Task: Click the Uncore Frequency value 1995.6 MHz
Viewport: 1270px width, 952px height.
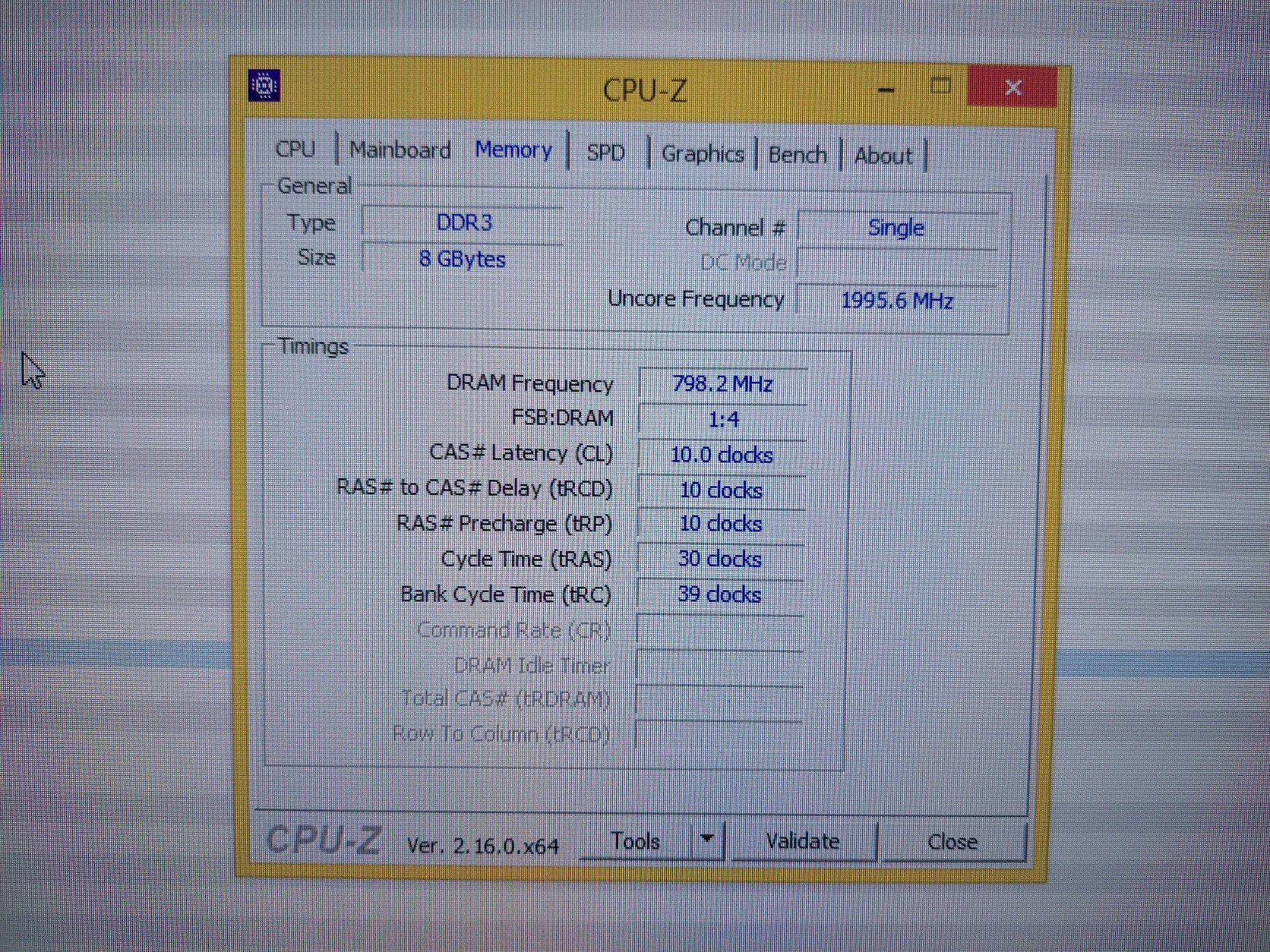Action: (897, 301)
